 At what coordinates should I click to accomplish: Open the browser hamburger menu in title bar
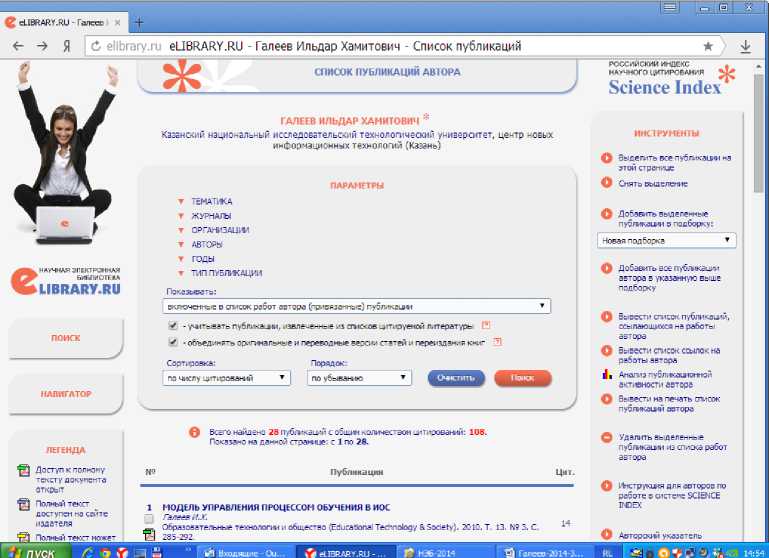(x=669, y=7)
